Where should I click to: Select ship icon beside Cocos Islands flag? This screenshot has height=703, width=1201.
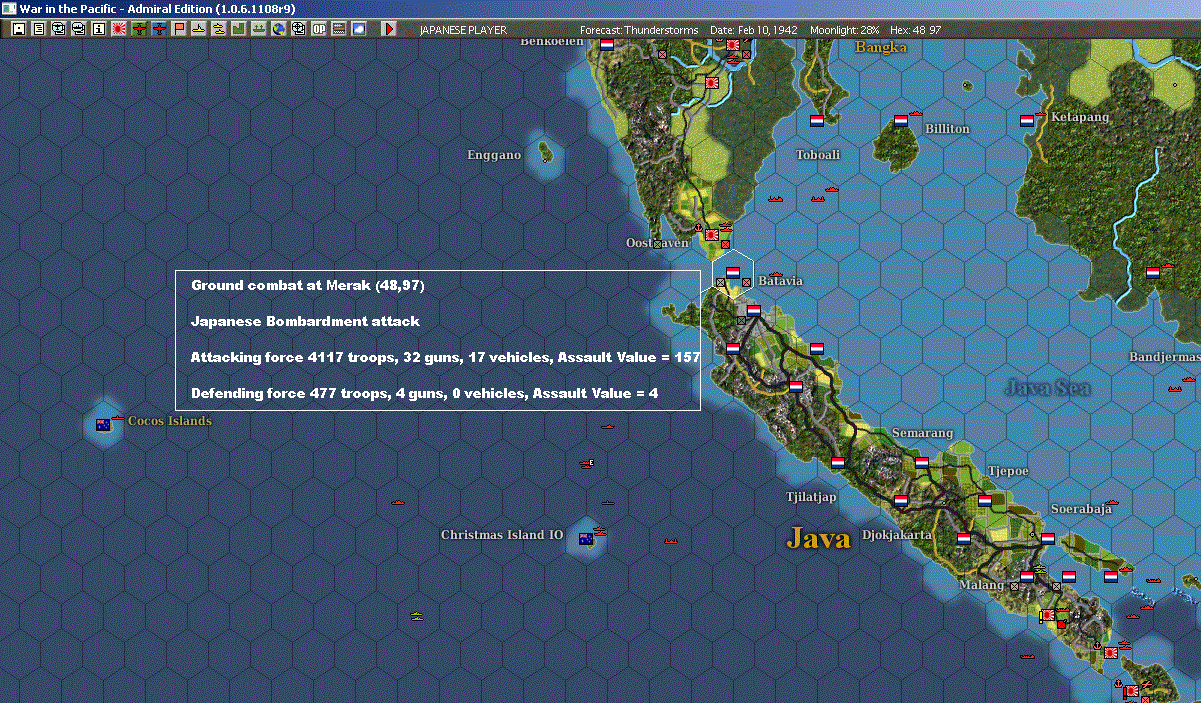click(x=118, y=417)
